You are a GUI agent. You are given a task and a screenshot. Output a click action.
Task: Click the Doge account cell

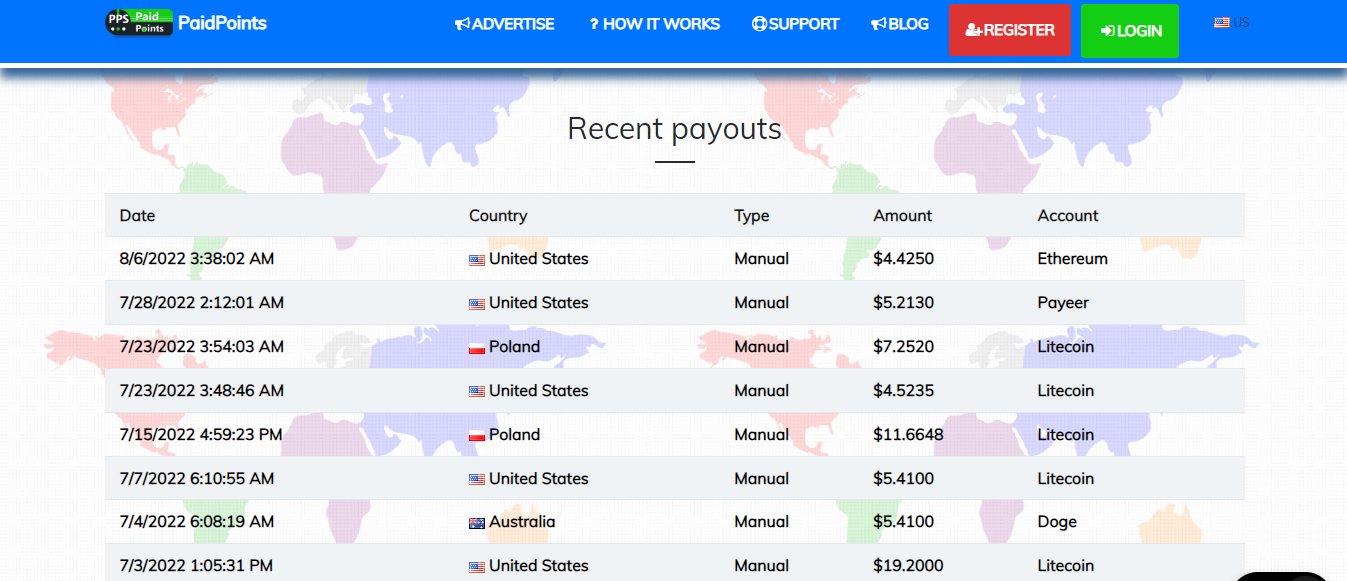click(x=1058, y=522)
